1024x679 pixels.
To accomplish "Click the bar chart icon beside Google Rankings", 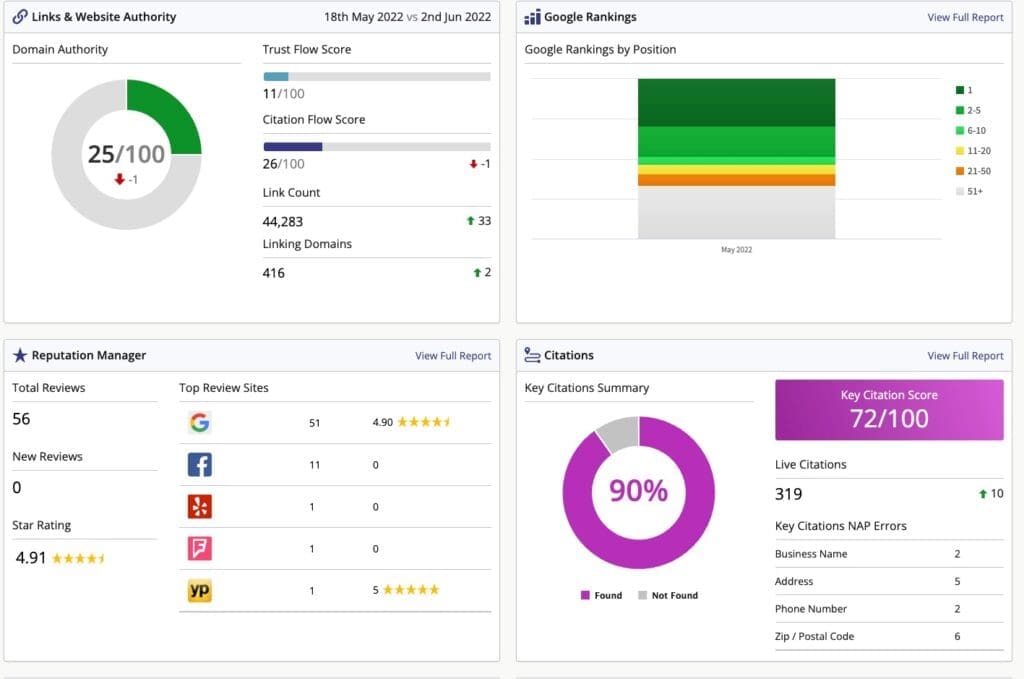I will click(532, 17).
